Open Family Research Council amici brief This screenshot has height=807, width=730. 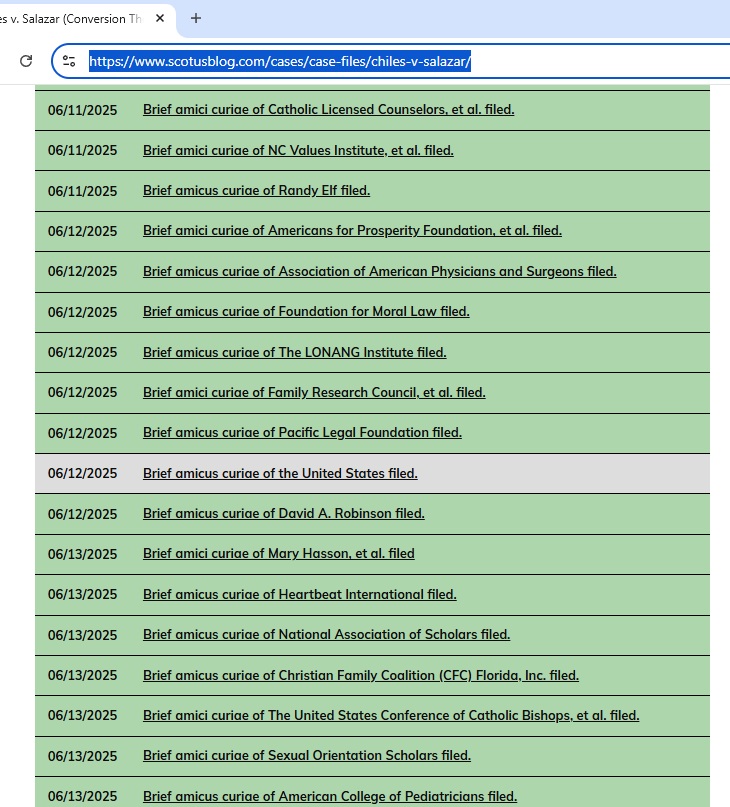pos(314,392)
